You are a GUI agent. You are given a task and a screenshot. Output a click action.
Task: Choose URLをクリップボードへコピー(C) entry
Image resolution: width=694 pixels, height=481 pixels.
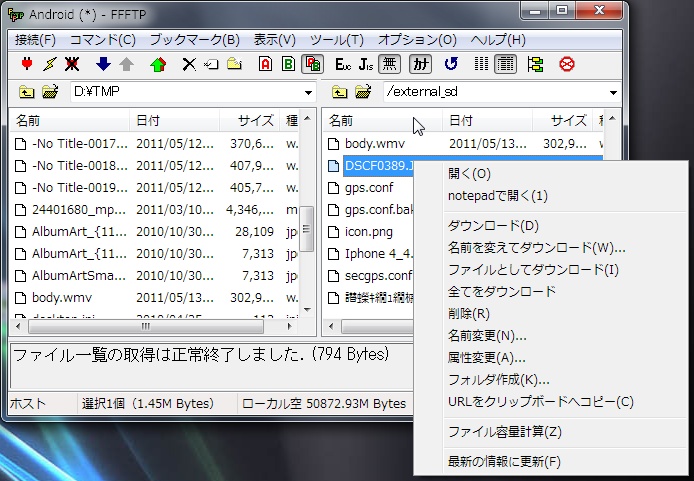tap(550, 401)
